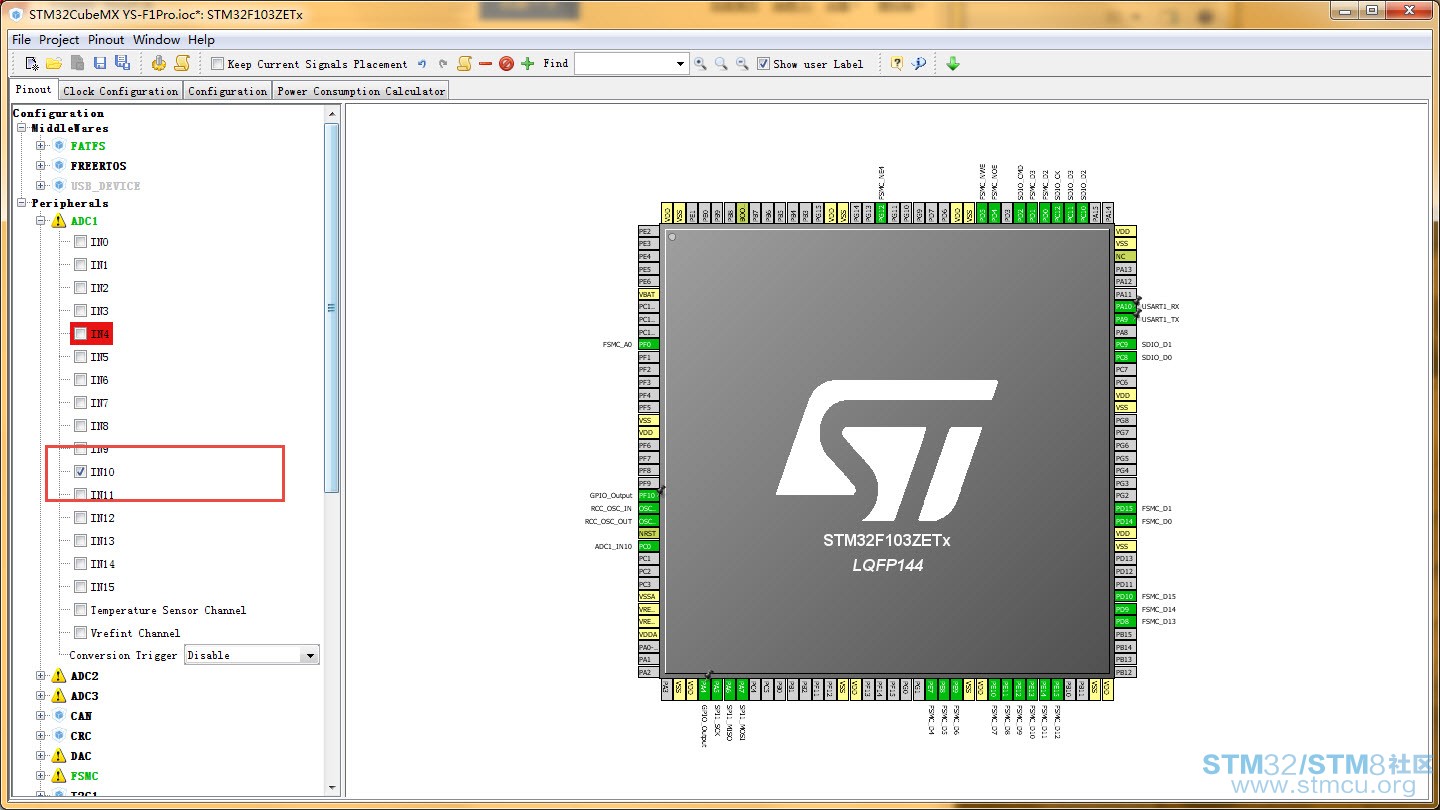Open the Window menu

(x=157, y=40)
